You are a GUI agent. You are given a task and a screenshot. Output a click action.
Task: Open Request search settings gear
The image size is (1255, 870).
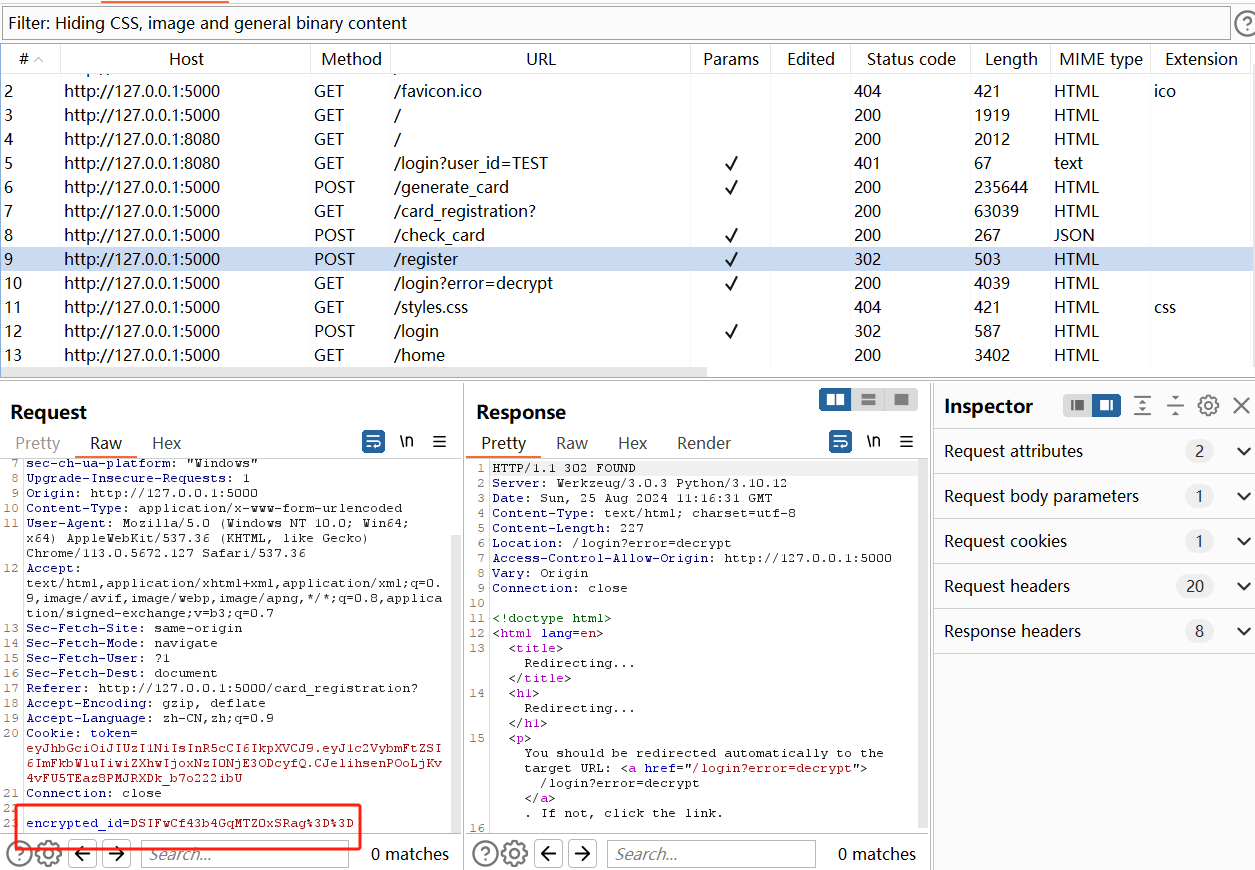(48, 853)
